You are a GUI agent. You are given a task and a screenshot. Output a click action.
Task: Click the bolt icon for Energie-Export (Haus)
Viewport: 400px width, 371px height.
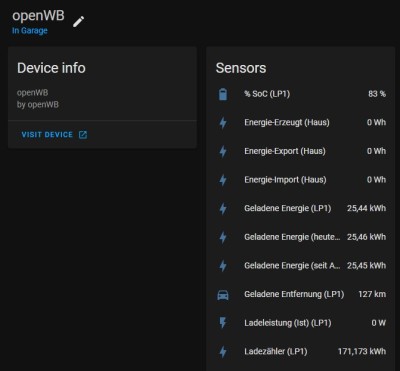click(223, 152)
